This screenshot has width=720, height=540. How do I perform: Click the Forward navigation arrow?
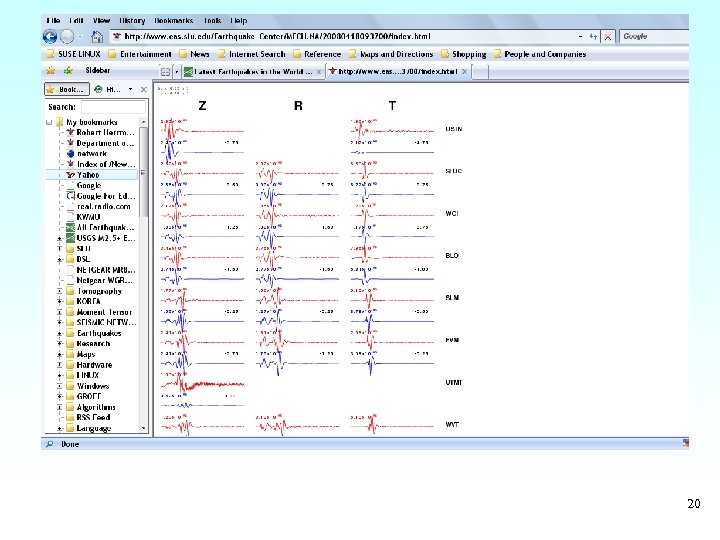click(x=66, y=37)
